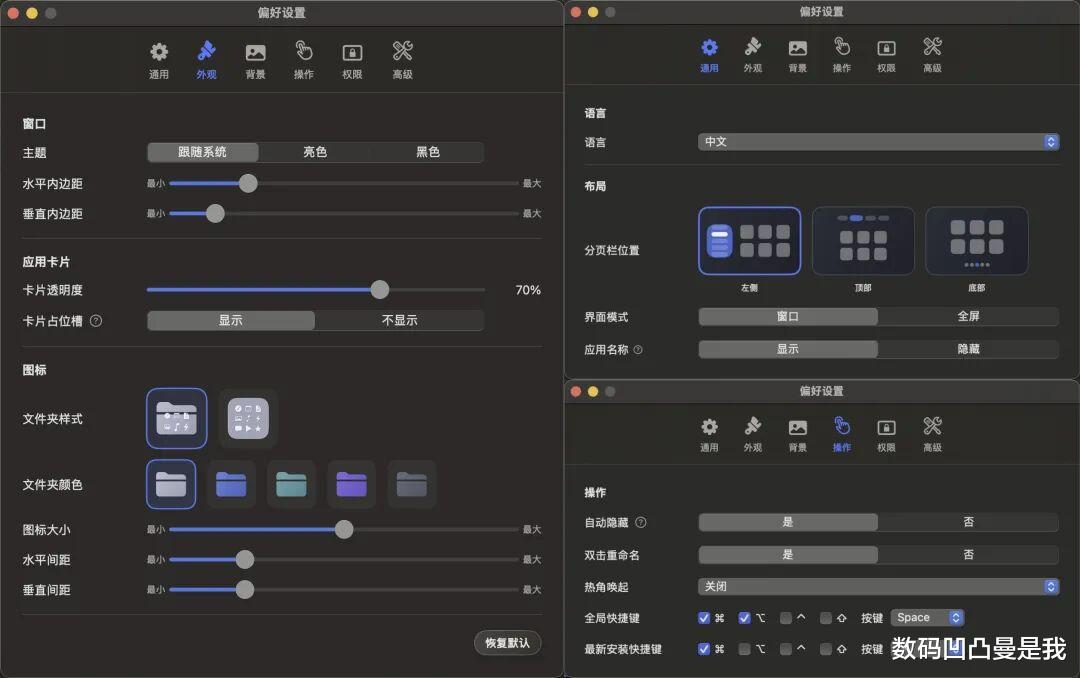1080x678 pixels.
Task: Select the rounded grid folder style icon
Action: click(248, 418)
